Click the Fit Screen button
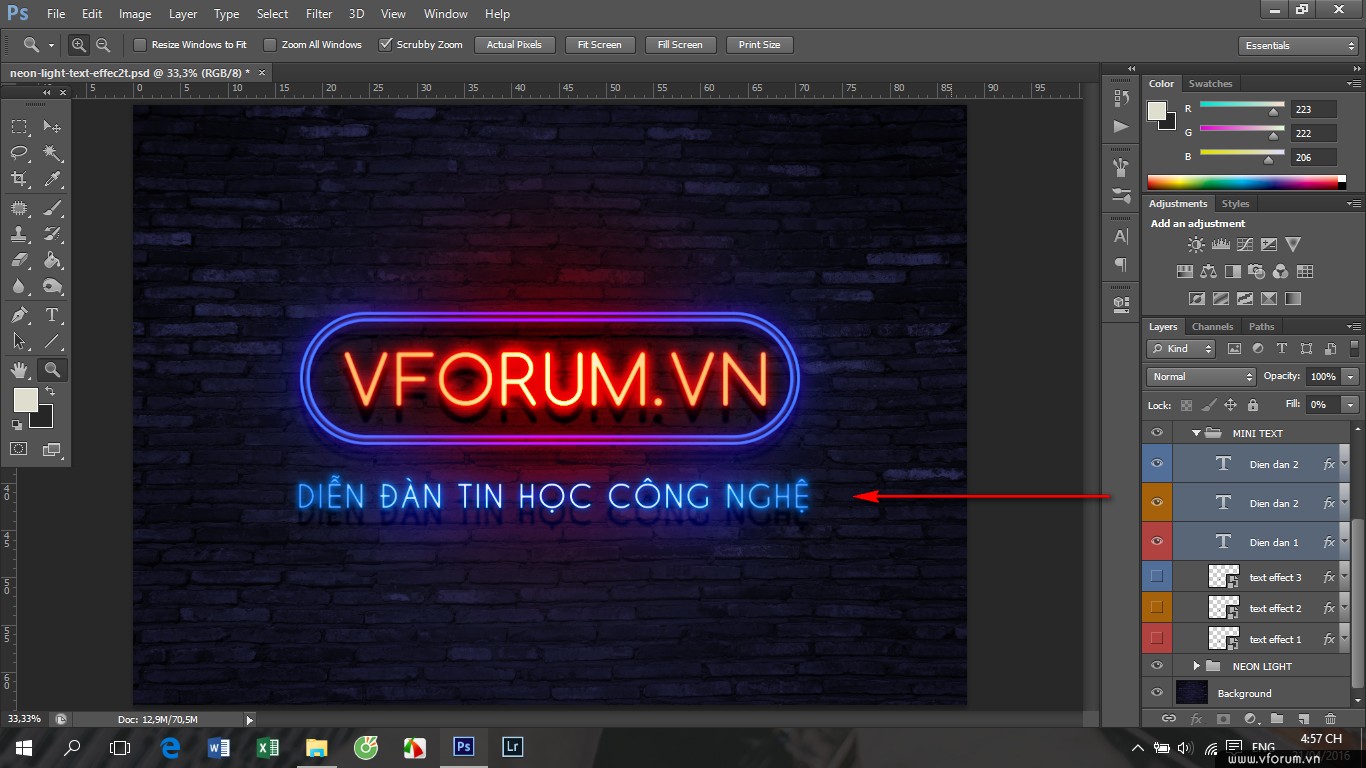1366x768 pixels. tap(600, 45)
